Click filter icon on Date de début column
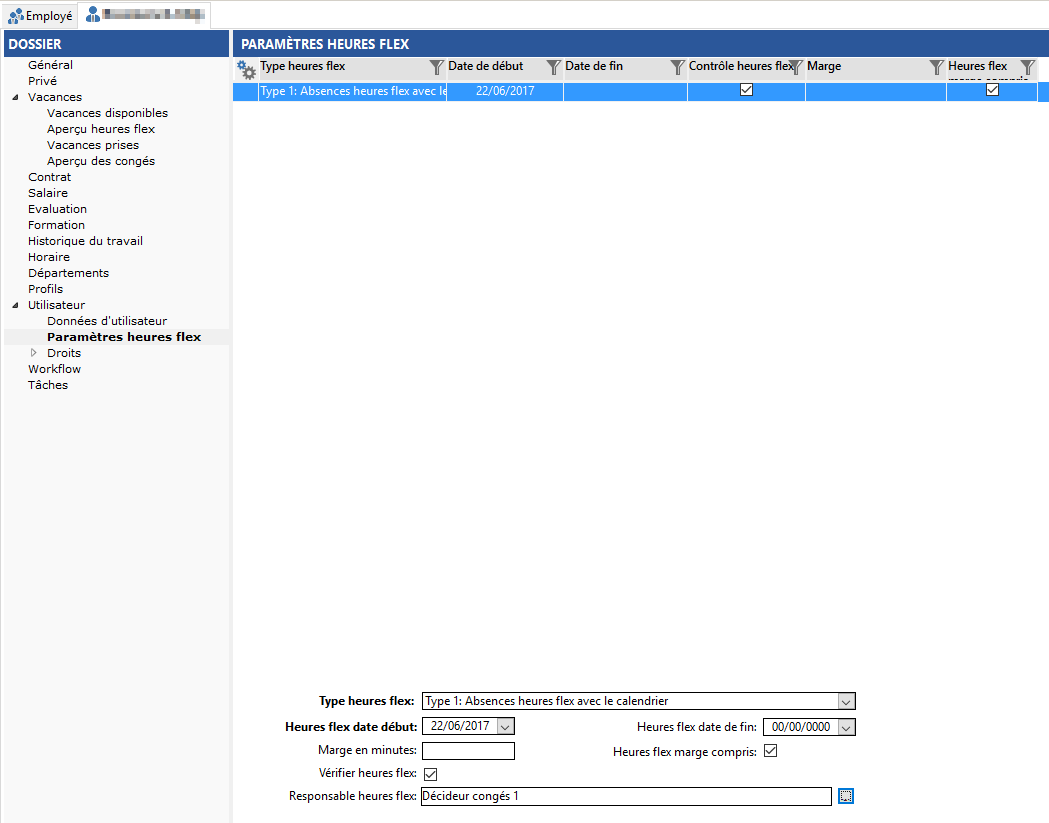 [x=554, y=67]
